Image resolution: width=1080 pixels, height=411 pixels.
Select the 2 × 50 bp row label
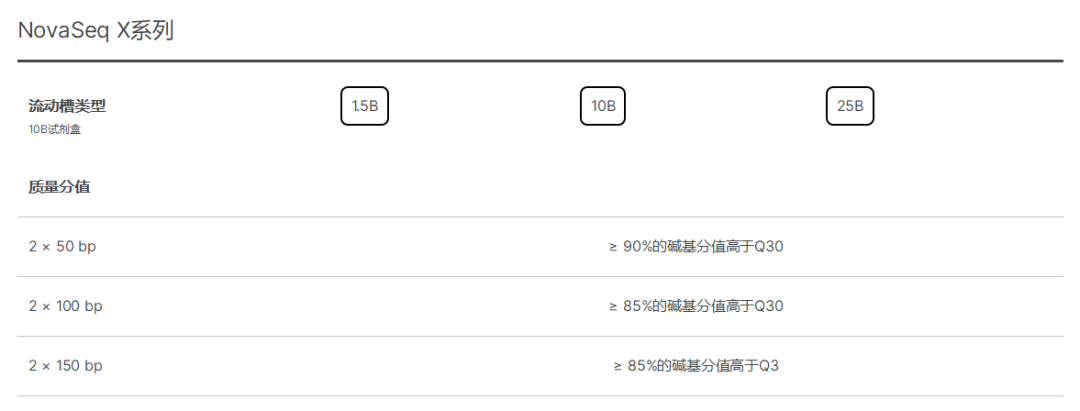[x=62, y=246]
